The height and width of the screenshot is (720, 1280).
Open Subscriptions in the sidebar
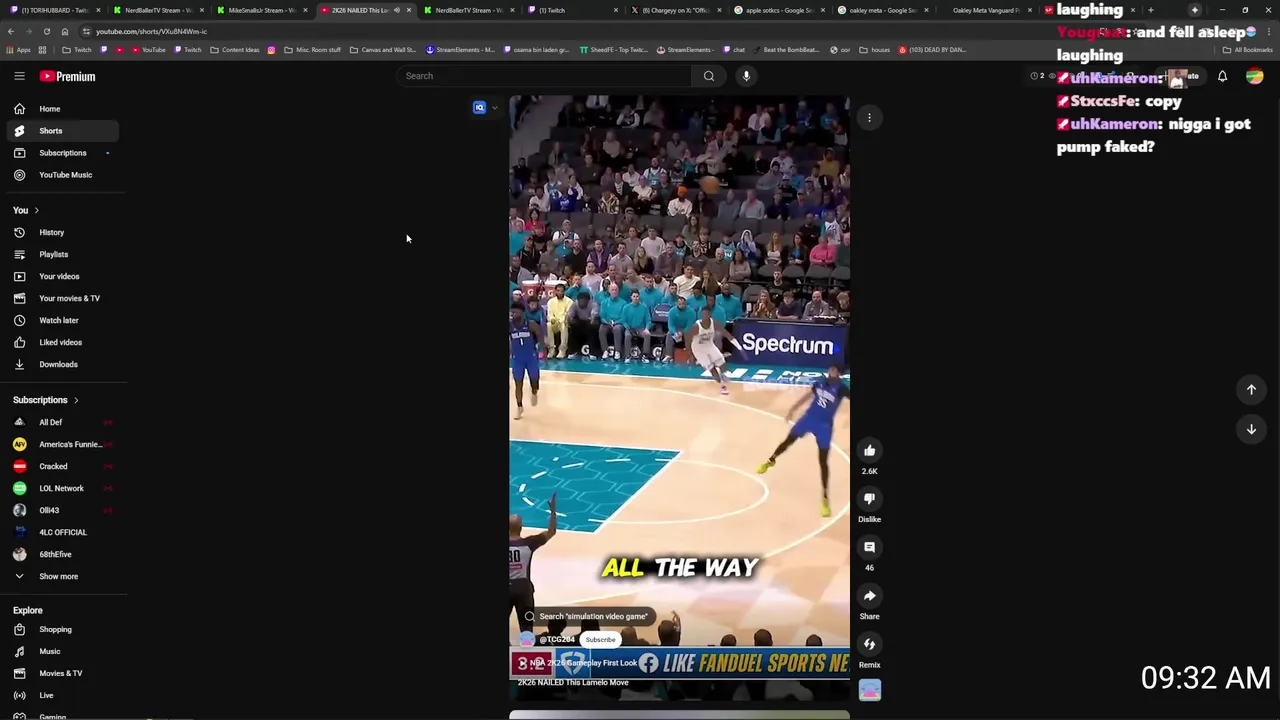click(63, 153)
